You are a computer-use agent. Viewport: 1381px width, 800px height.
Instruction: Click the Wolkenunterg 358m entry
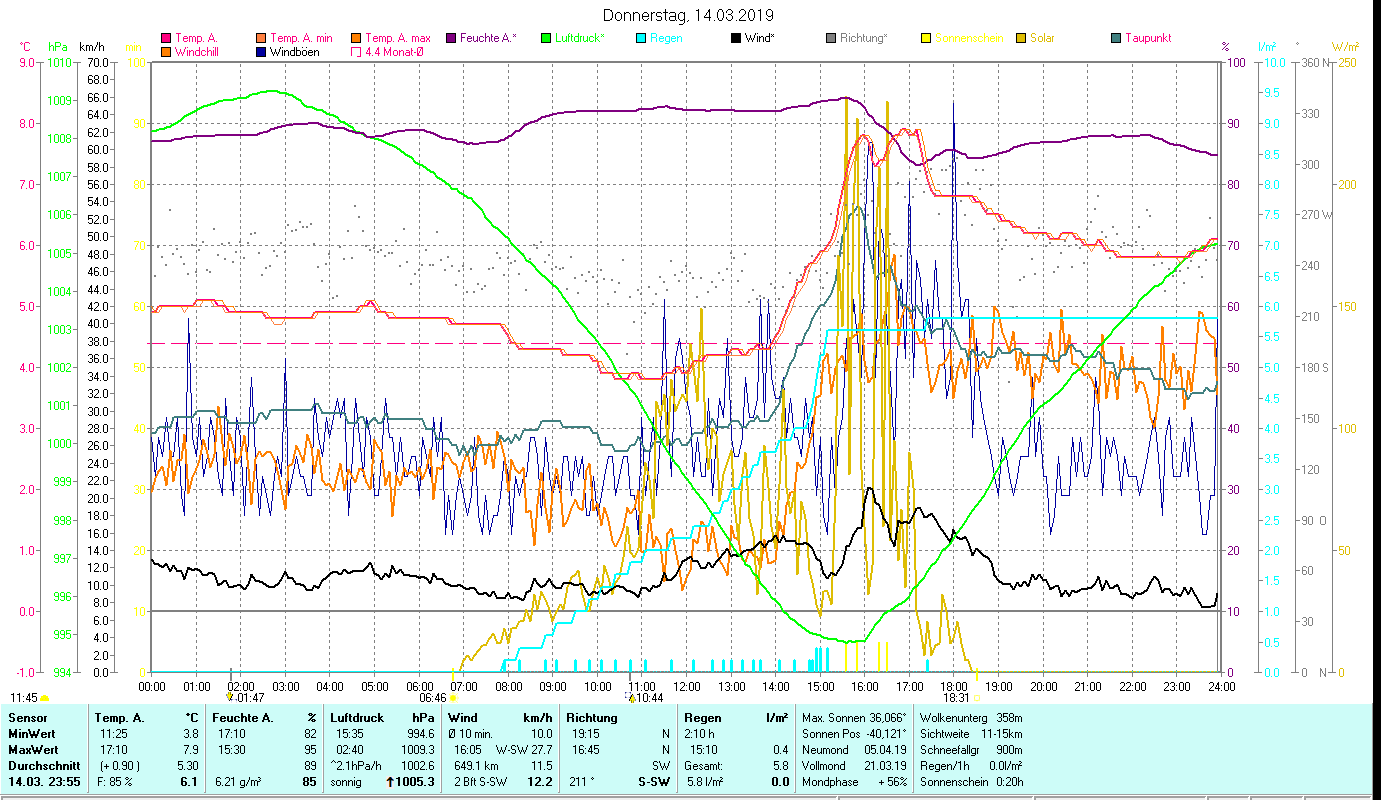pos(971,718)
